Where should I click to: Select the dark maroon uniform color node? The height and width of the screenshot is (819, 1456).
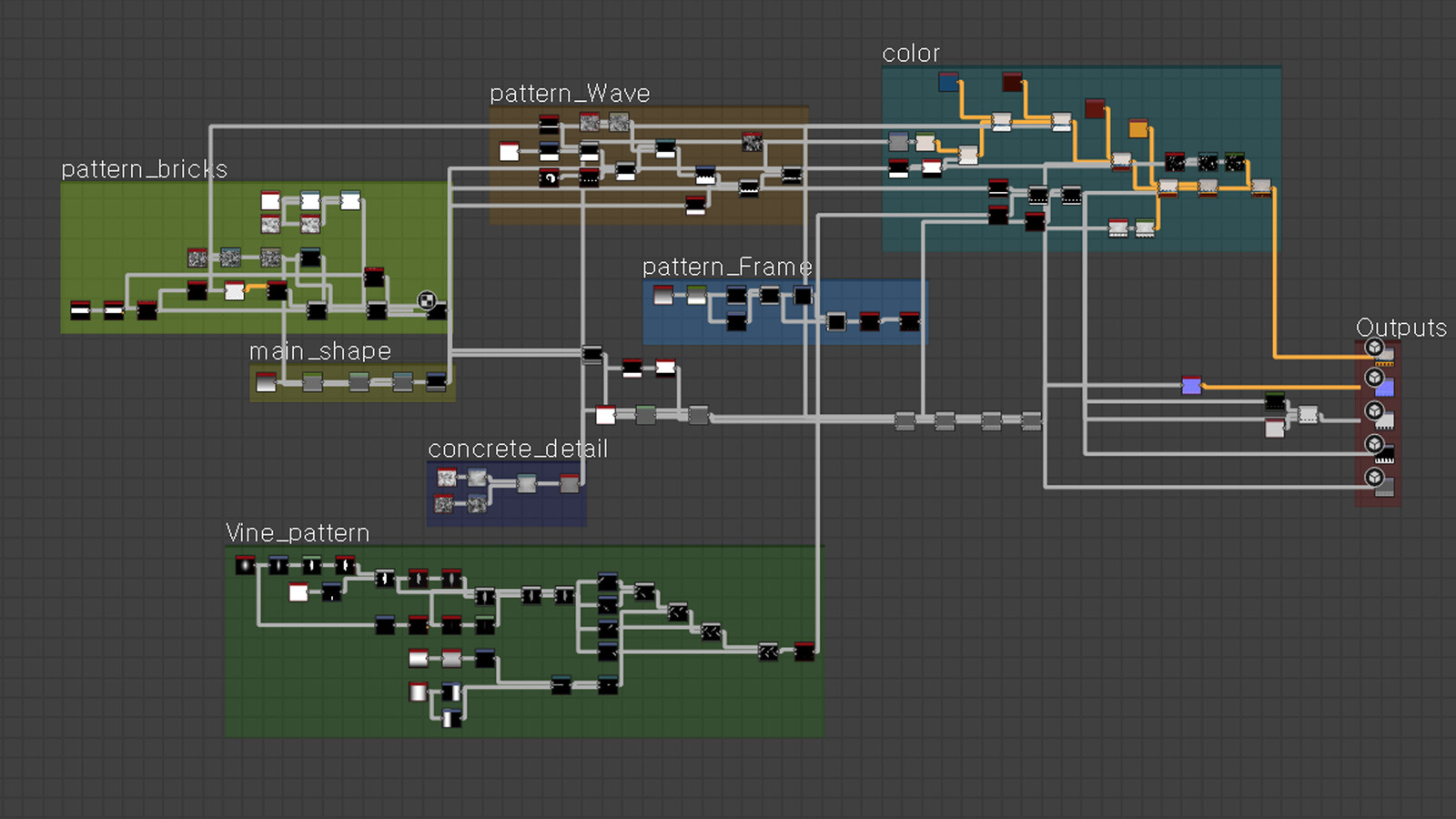1012,83
